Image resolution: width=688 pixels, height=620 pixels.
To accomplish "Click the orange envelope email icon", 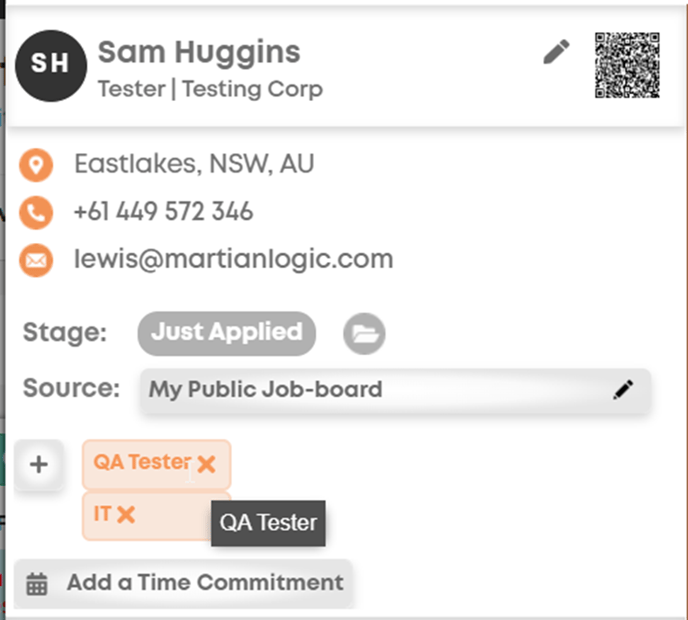I will (x=36, y=260).
